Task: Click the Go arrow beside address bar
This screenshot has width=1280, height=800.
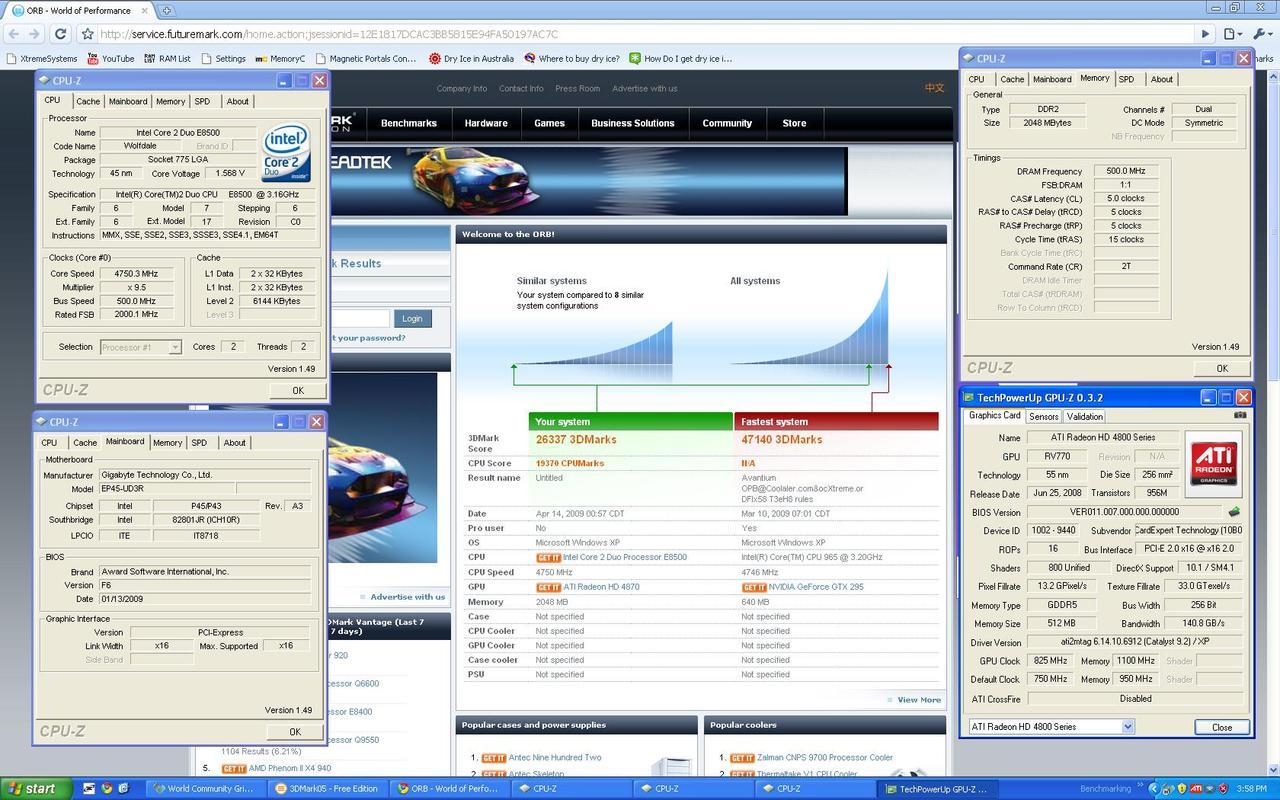Action: tap(1205, 33)
